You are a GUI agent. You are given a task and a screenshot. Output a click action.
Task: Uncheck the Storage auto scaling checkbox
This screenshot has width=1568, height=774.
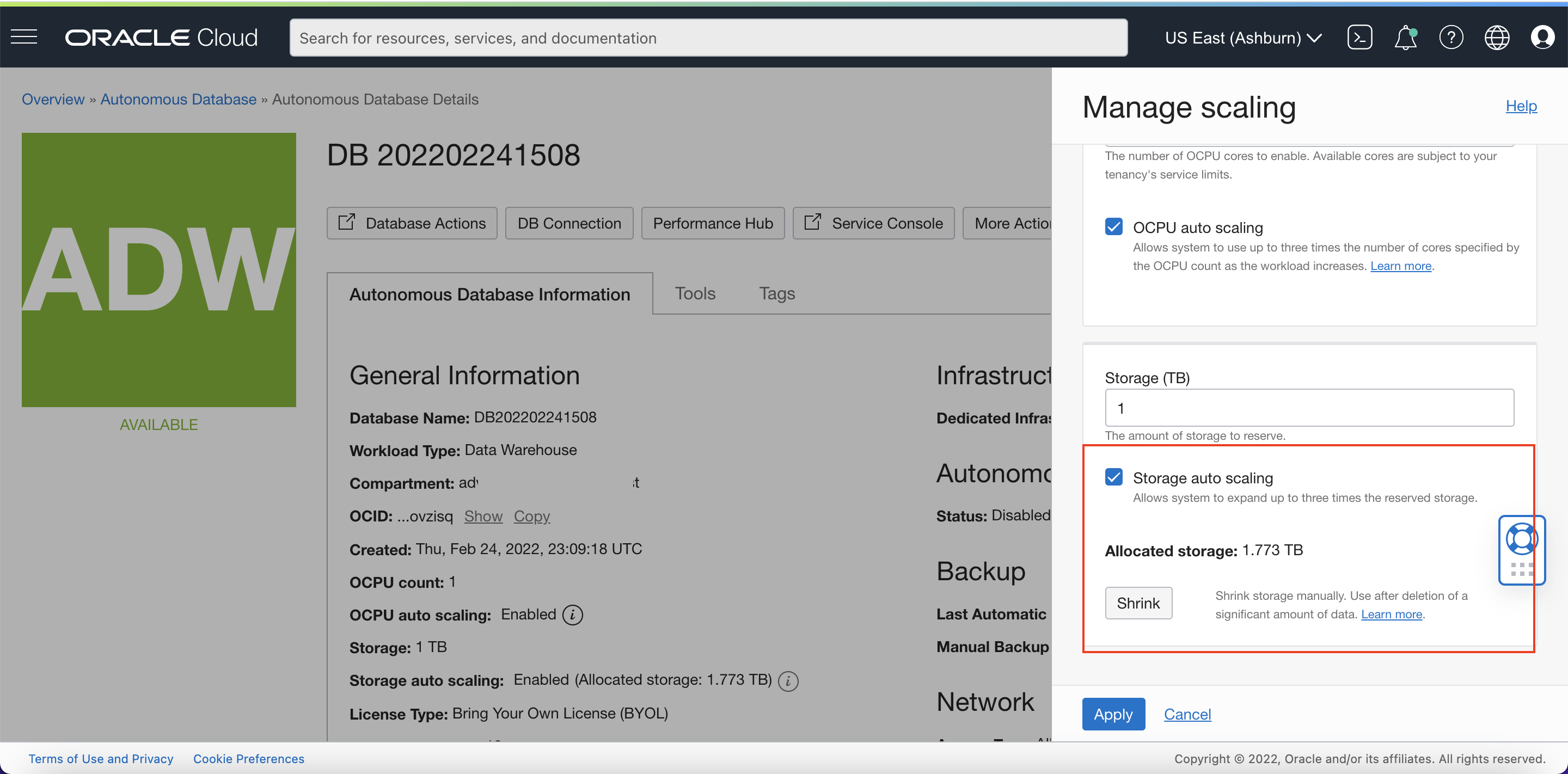click(1113, 477)
